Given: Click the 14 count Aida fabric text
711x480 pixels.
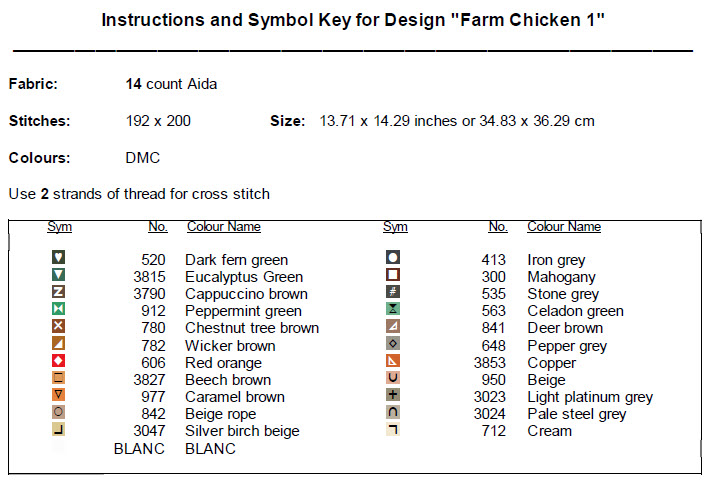Looking at the screenshot, I should (x=171, y=84).
